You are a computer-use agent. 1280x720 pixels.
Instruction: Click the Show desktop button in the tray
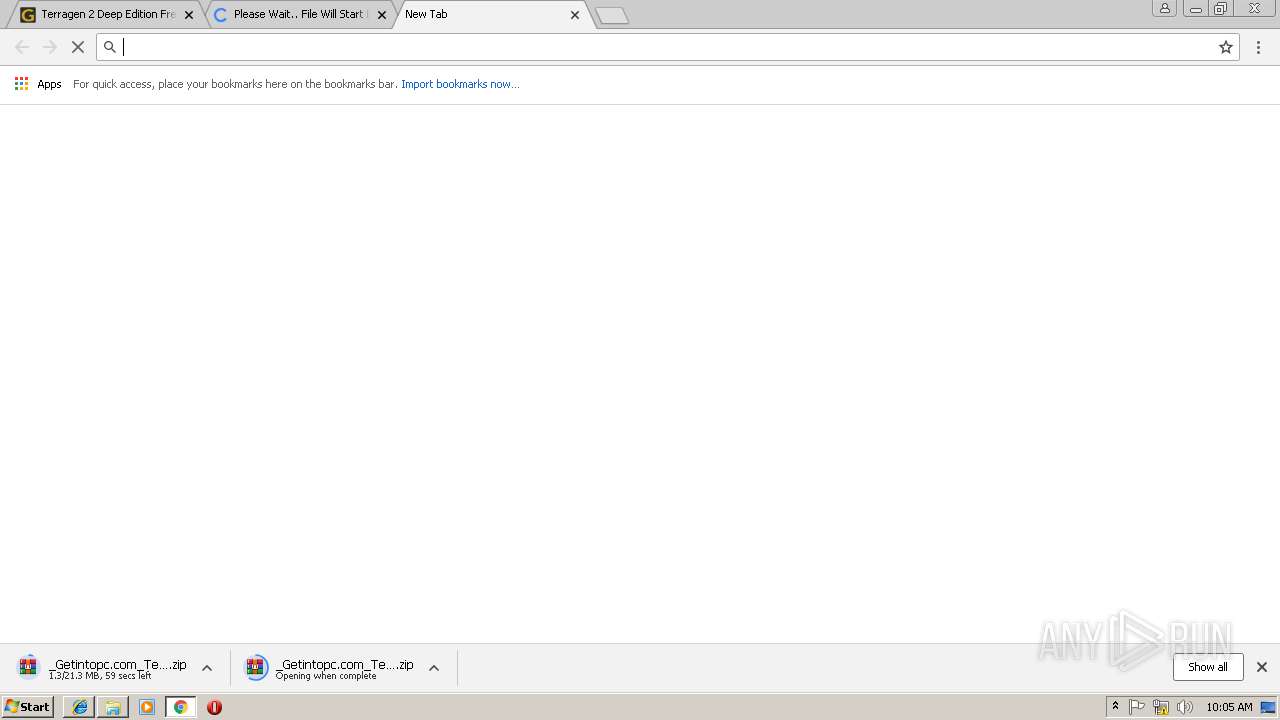[1269, 707]
